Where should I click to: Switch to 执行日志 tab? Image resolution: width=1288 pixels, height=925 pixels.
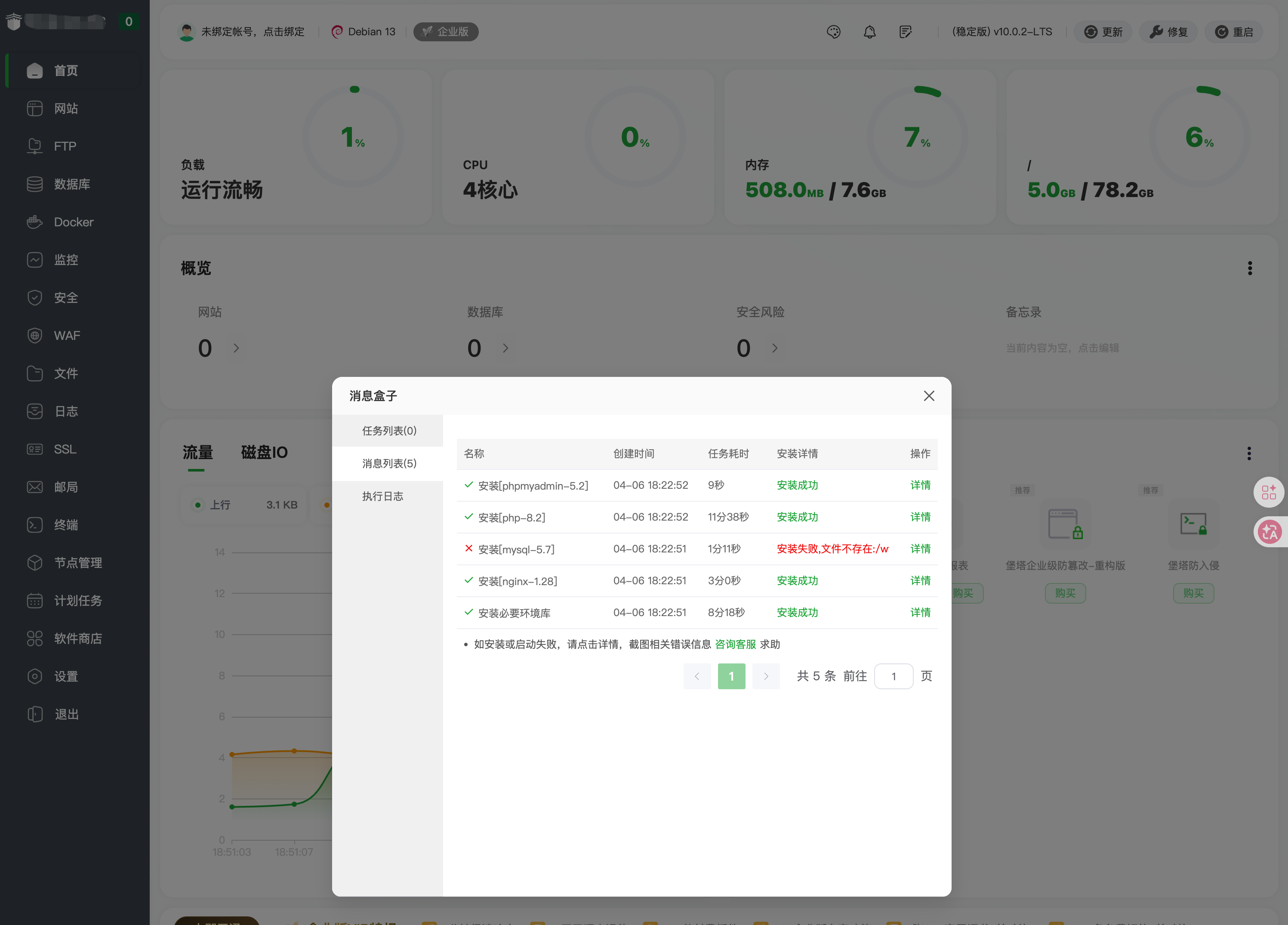382,496
